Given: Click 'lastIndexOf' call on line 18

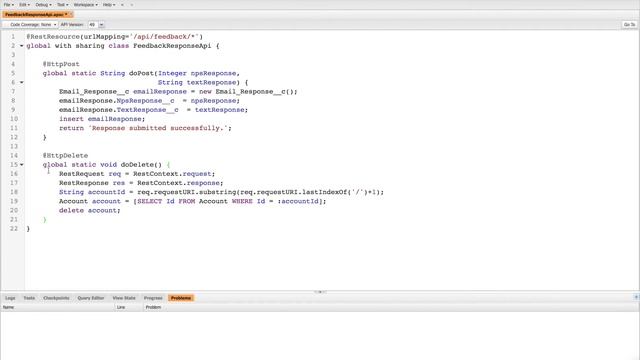Looking at the screenshot, I should [324, 192].
